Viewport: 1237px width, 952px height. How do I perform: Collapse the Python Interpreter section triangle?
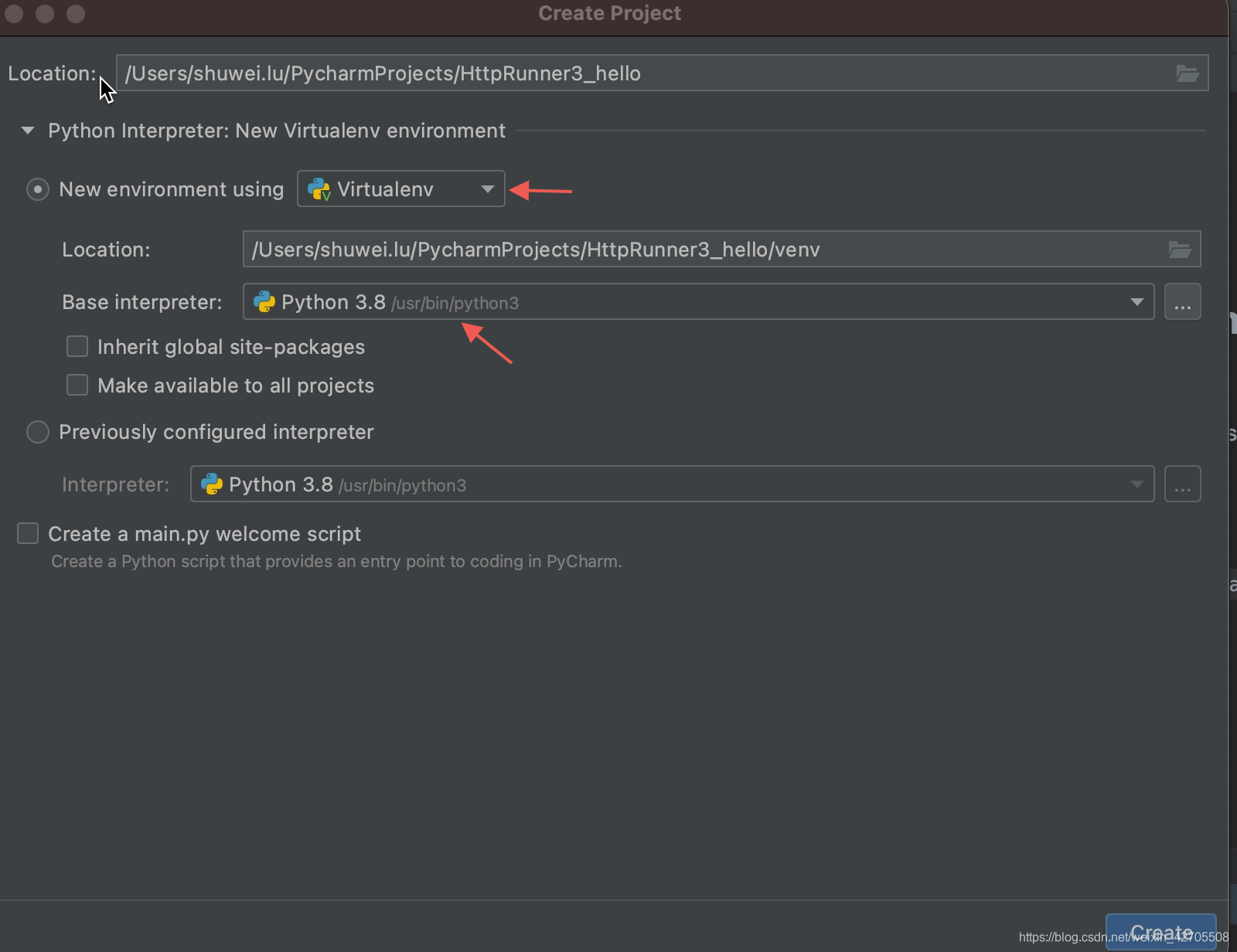(28, 131)
